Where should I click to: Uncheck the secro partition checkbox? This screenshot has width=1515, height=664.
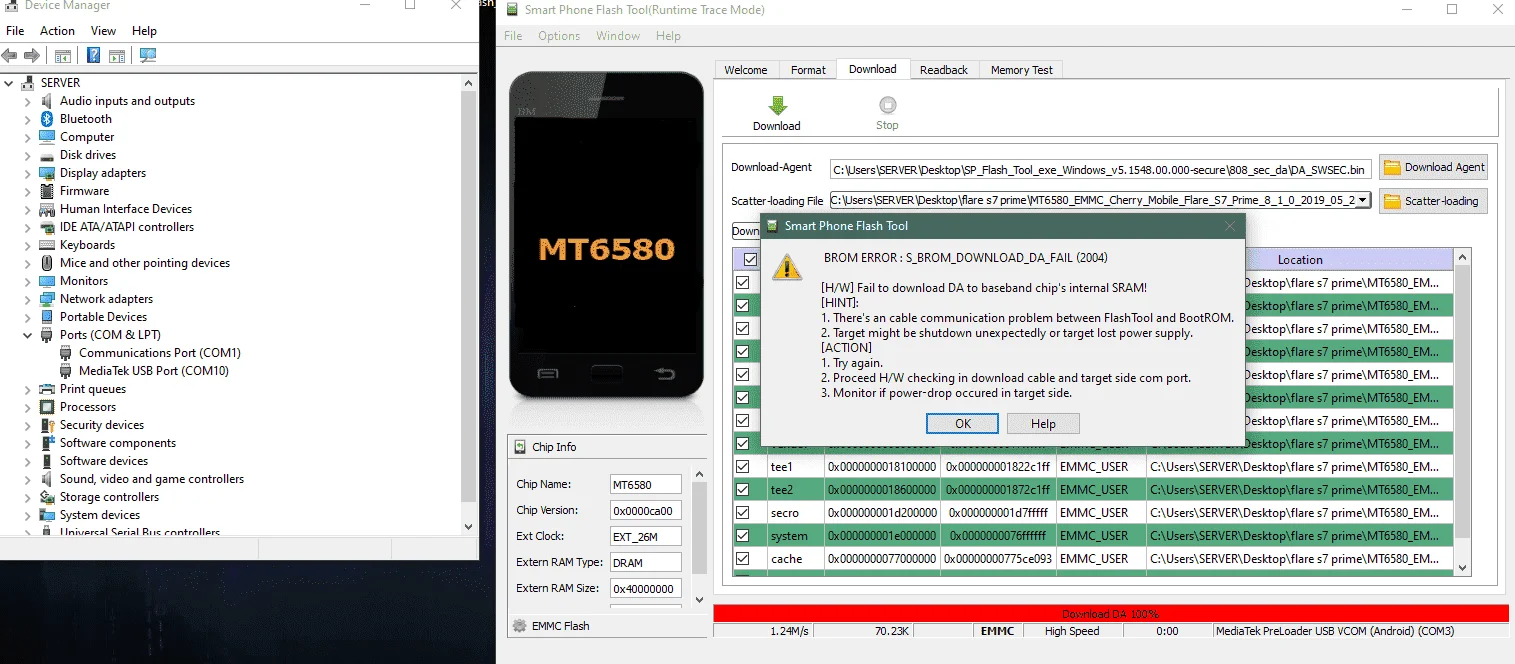point(743,513)
